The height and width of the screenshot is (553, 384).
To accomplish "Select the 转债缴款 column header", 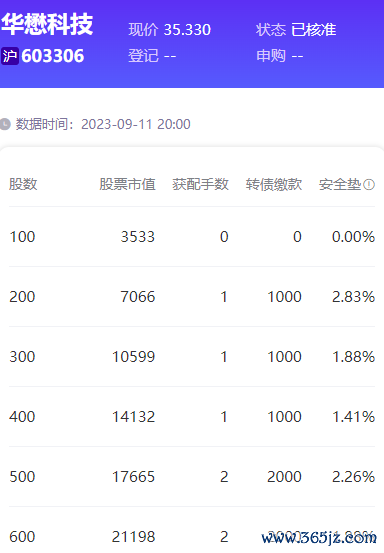I will coord(274,184).
